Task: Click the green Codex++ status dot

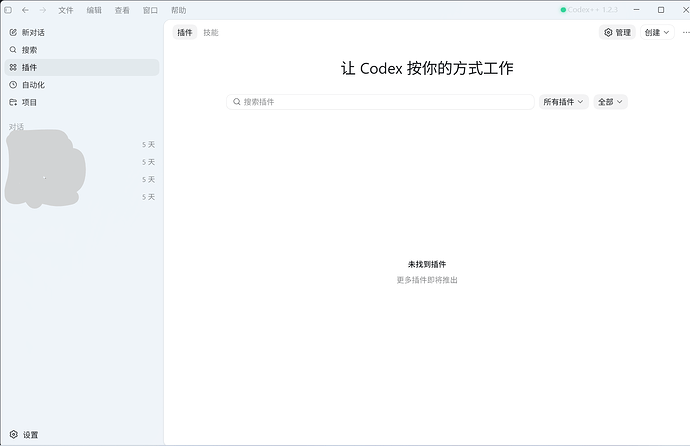Action: (x=563, y=10)
